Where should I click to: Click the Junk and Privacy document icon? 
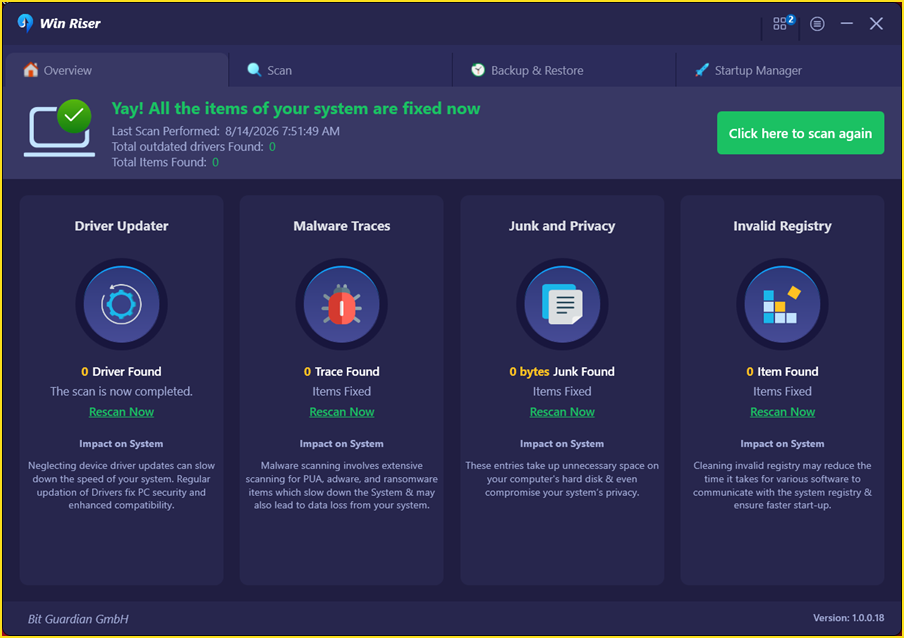pyautogui.click(x=562, y=304)
